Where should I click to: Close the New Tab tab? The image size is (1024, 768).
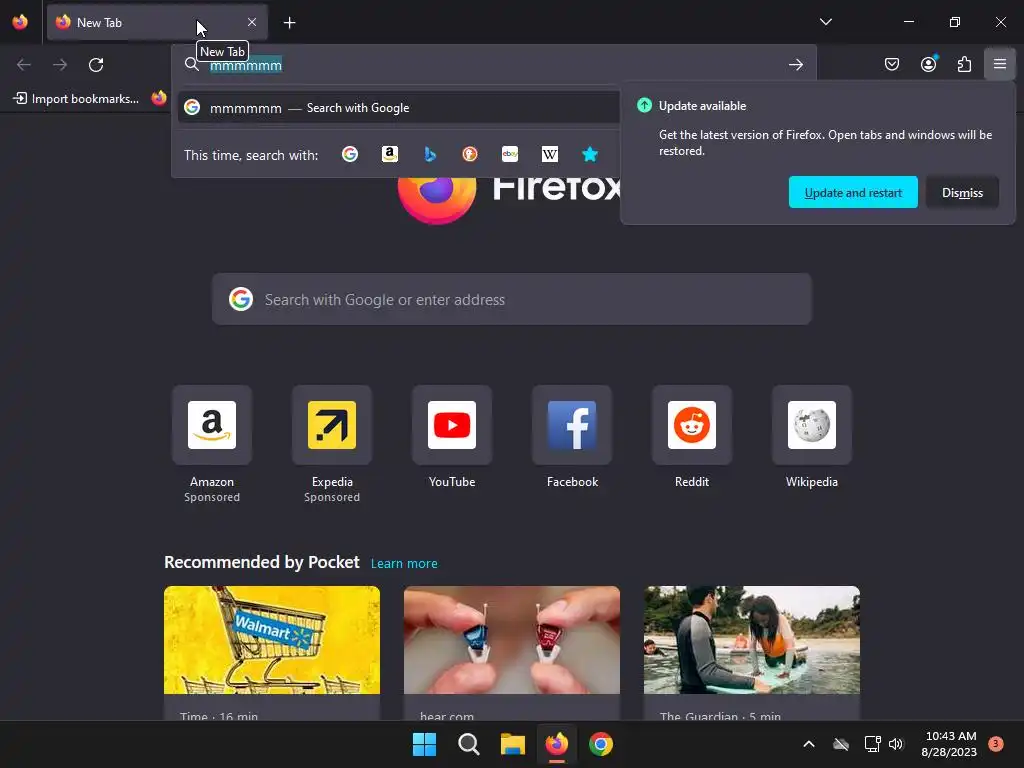pos(252,22)
